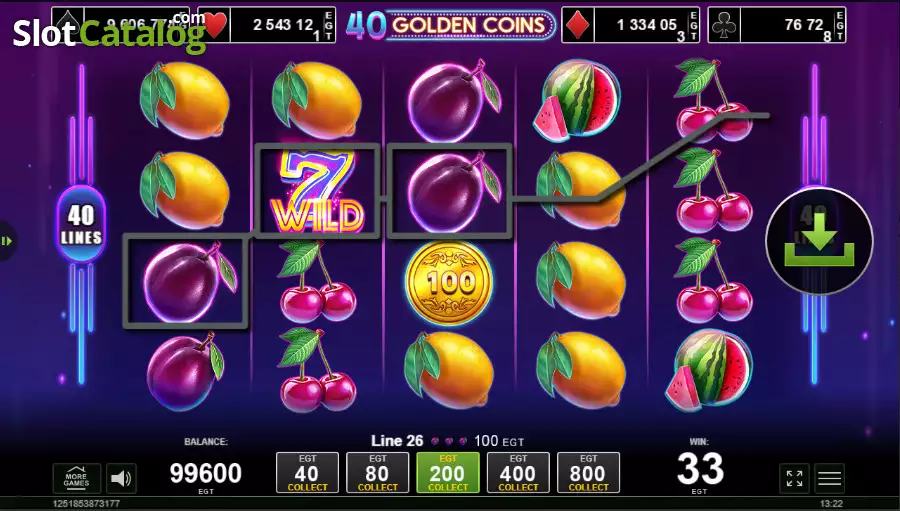Toggle fullscreen mode icon
The image size is (900, 511).
(794, 478)
